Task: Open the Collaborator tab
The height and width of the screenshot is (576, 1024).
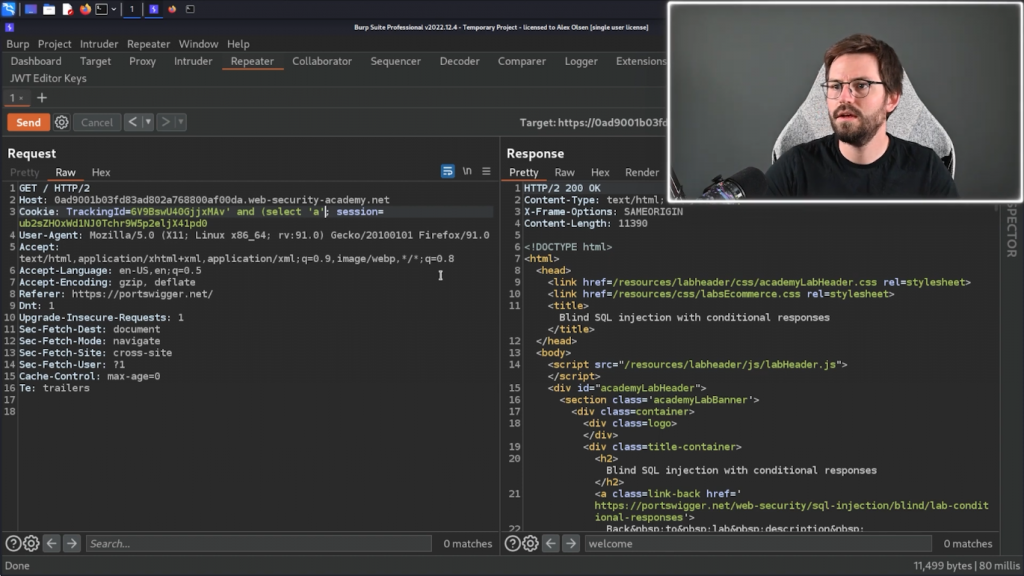Action: pyautogui.click(x=322, y=61)
